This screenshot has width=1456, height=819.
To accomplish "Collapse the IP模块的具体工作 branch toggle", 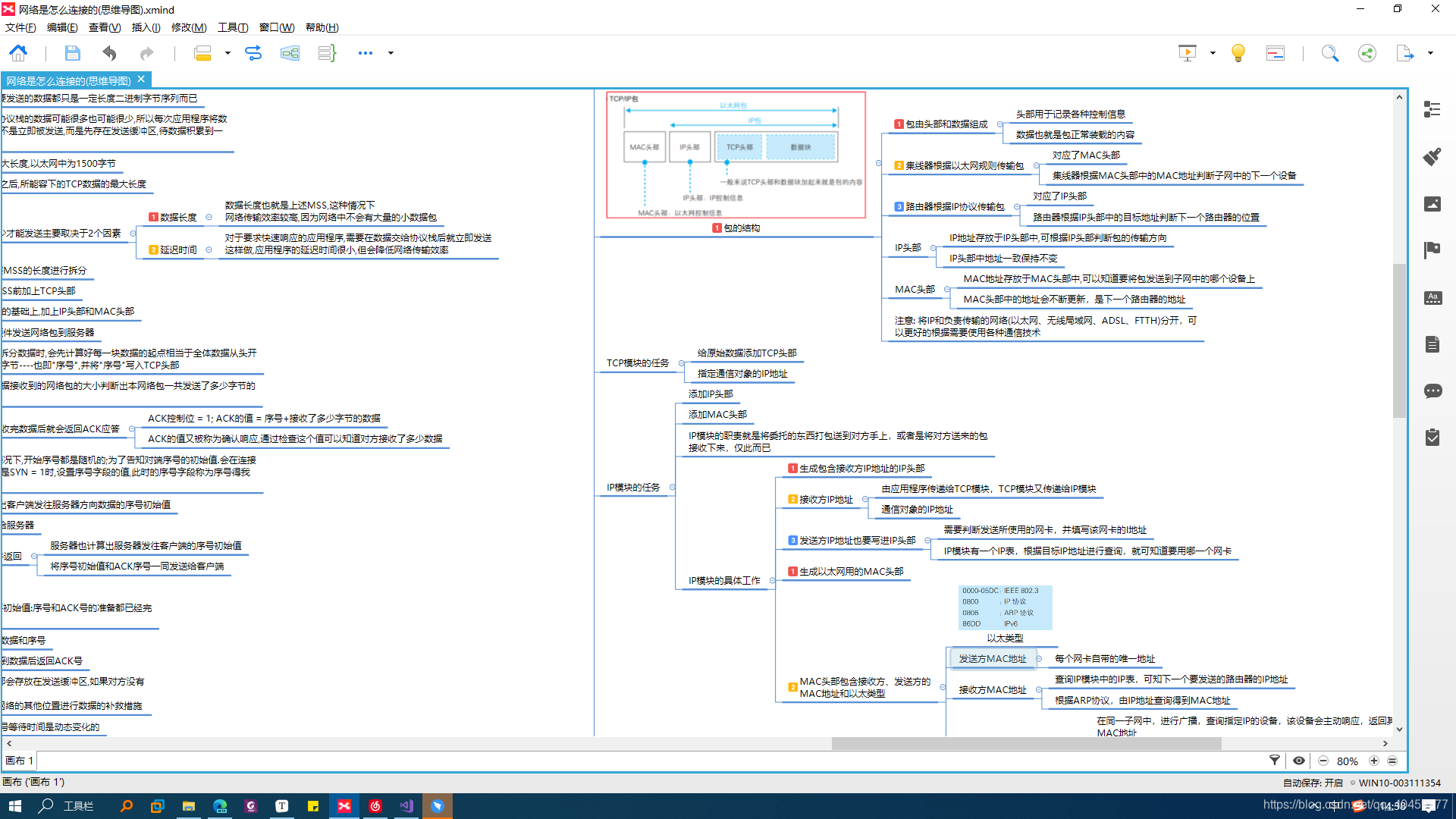I will tap(772, 581).
